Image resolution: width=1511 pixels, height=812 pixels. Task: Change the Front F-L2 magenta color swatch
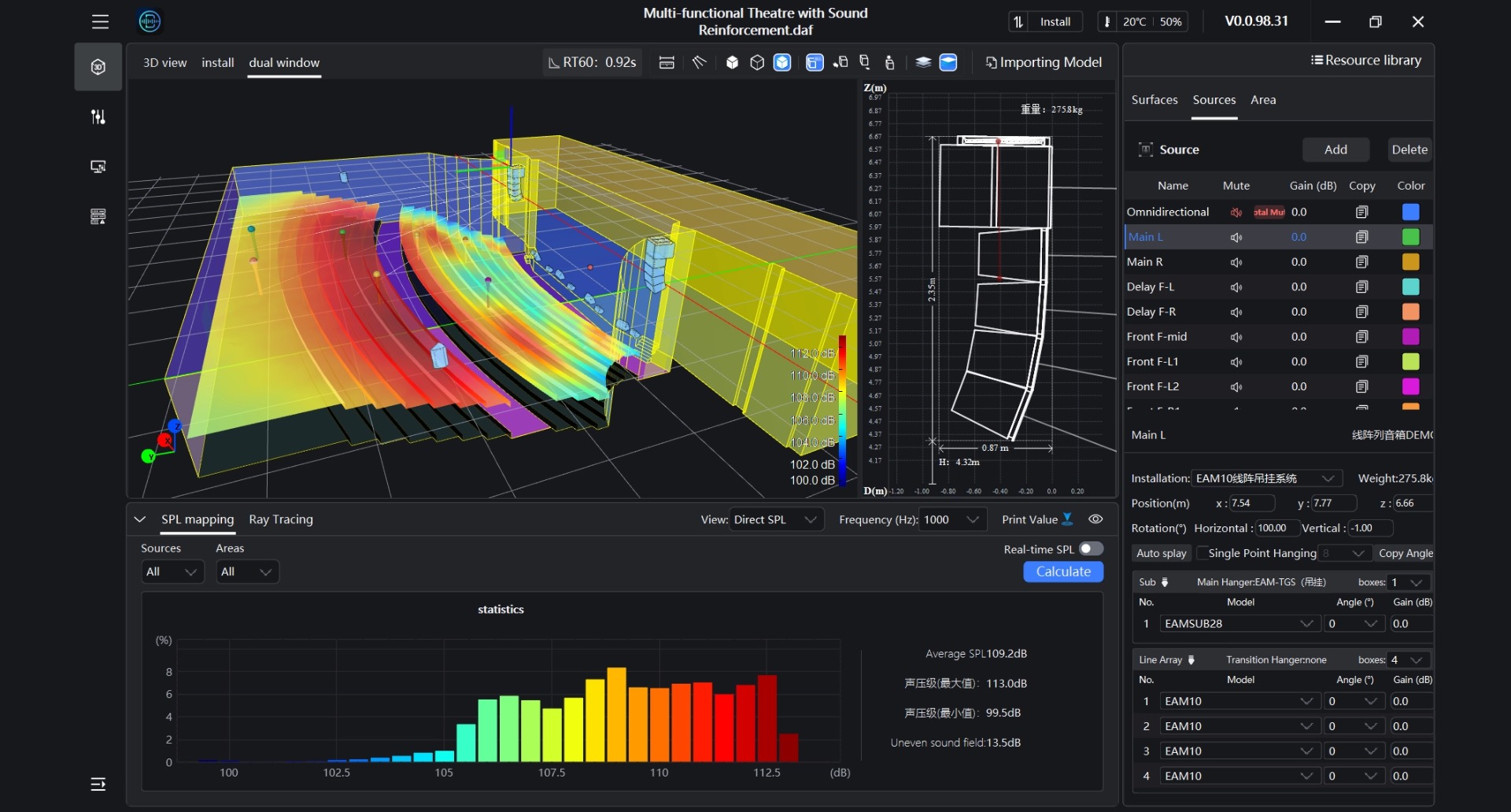[x=1411, y=387]
